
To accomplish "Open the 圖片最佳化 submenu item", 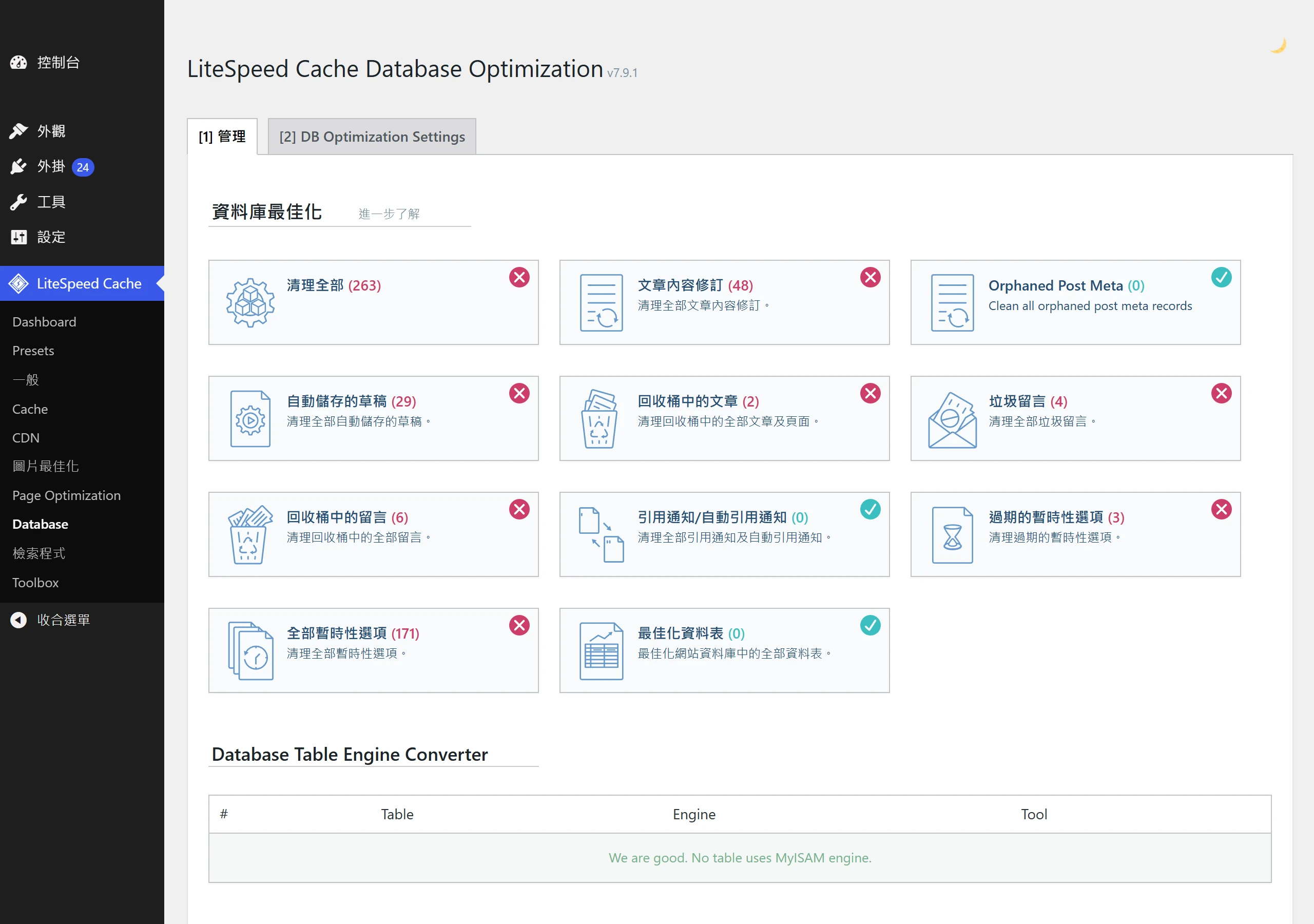I will (x=45, y=467).
